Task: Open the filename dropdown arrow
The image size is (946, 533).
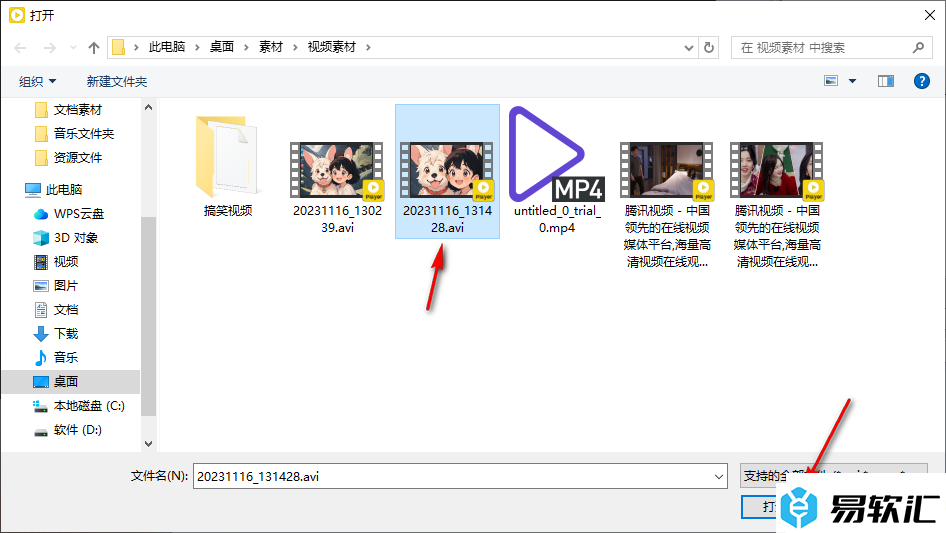Action: click(719, 476)
